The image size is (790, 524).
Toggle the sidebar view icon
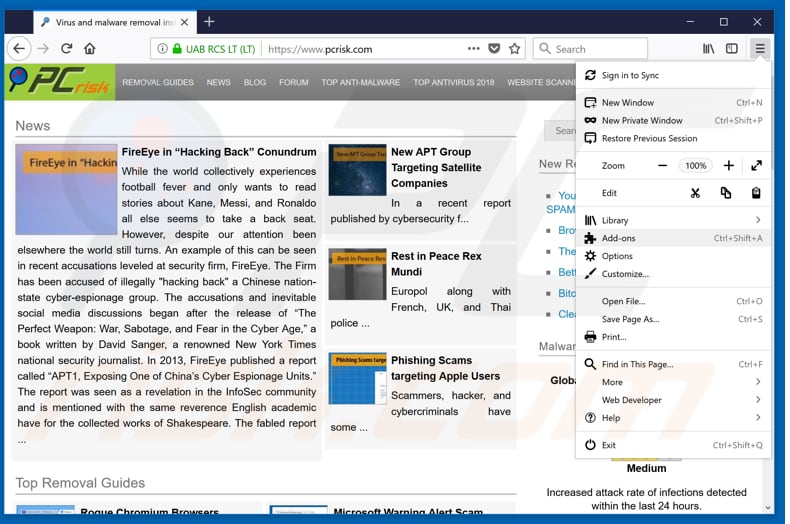click(x=732, y=48)
